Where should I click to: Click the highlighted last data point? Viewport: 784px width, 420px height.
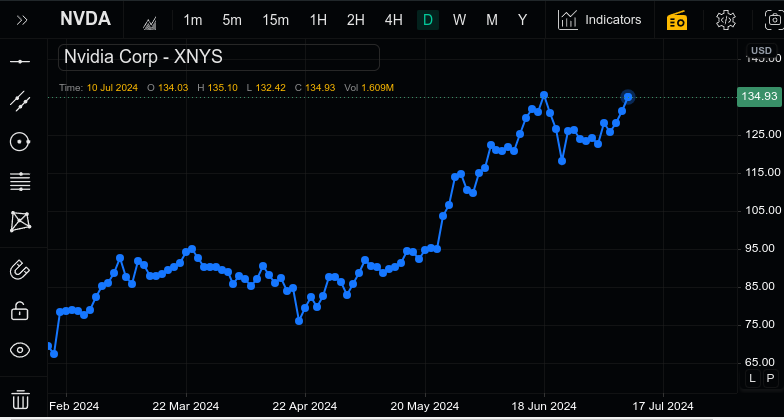pyautogui.click(x=628, y=97)
